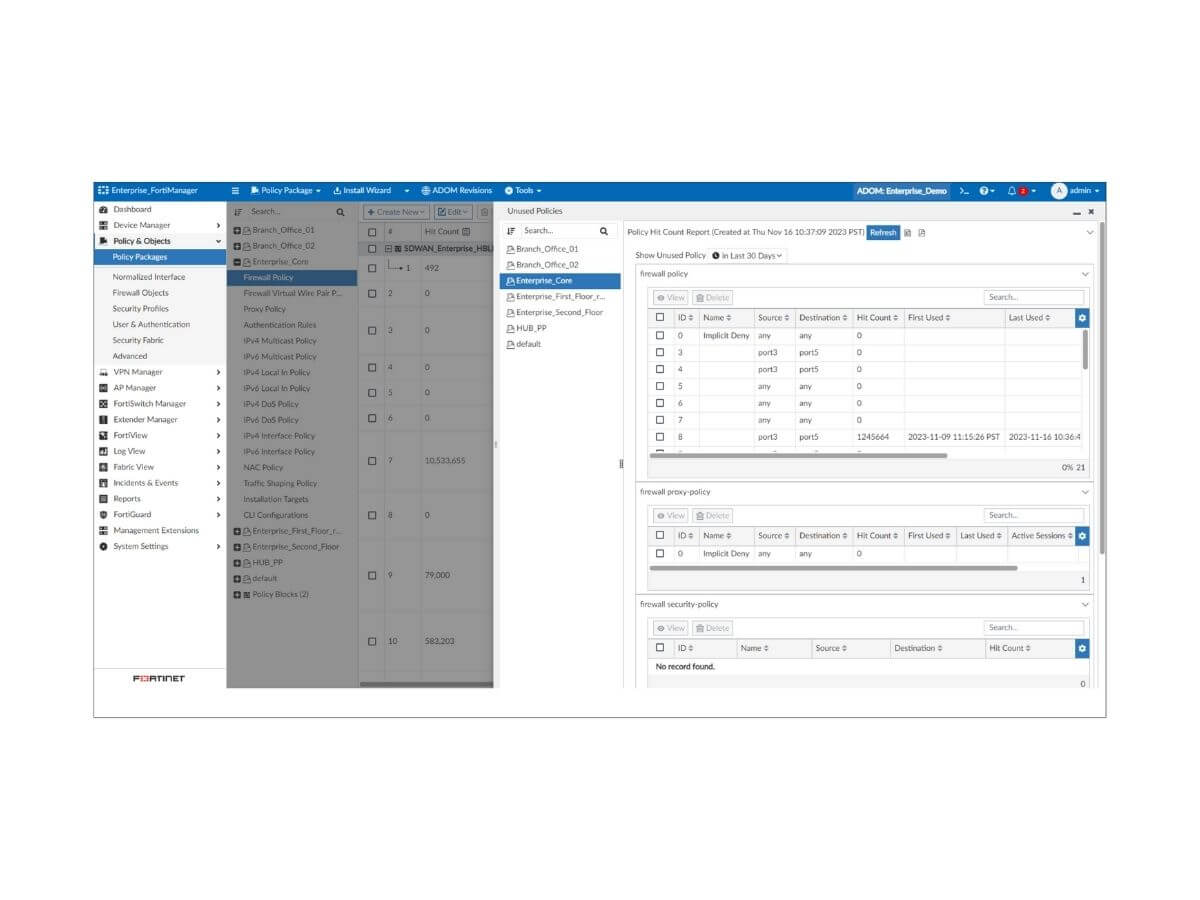The image size is (1200, 900).
Task: Check the select-all checkbox in firewall policy table
Action: click(660, 317)
